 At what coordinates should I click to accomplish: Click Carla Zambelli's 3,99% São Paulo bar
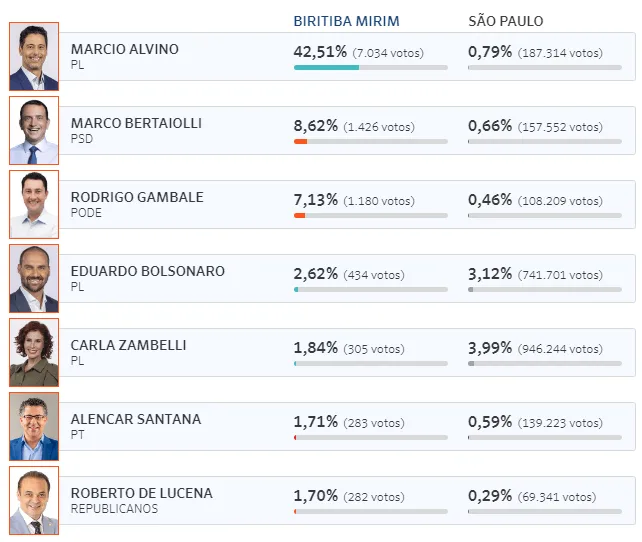pos(544,364)
